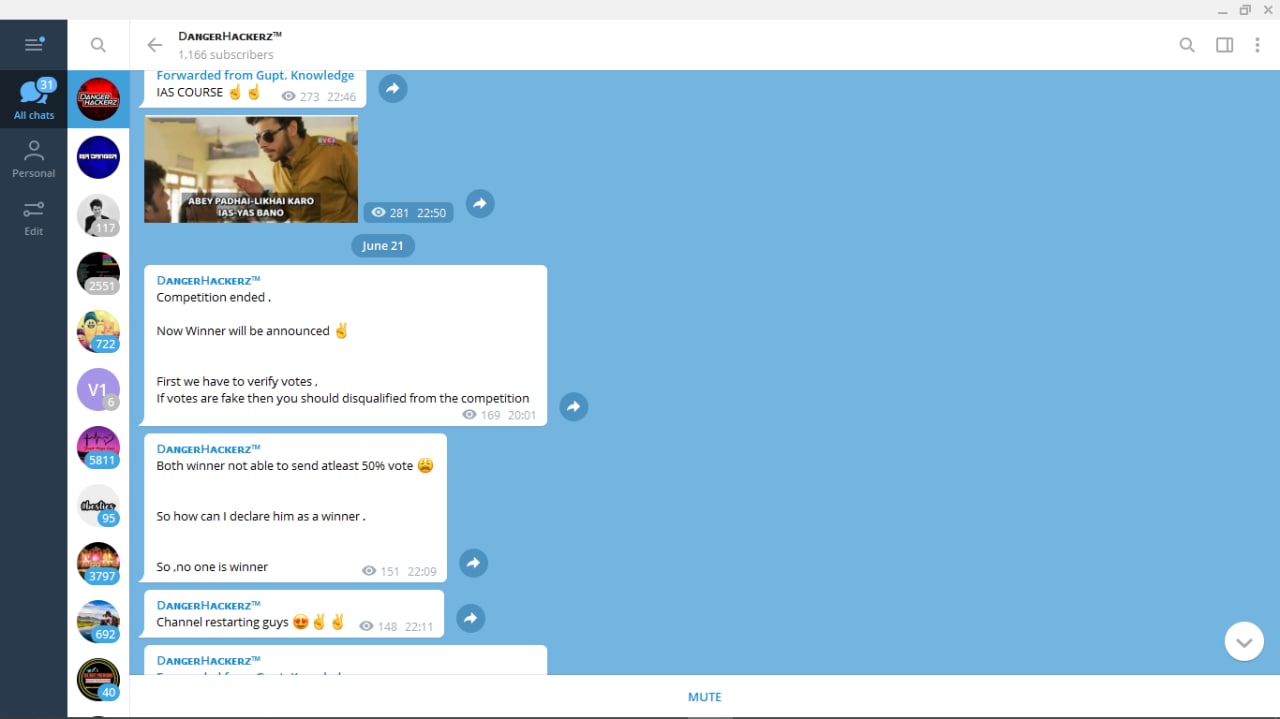
Task: Click the June 21 date badge
Action: point(383,246)
